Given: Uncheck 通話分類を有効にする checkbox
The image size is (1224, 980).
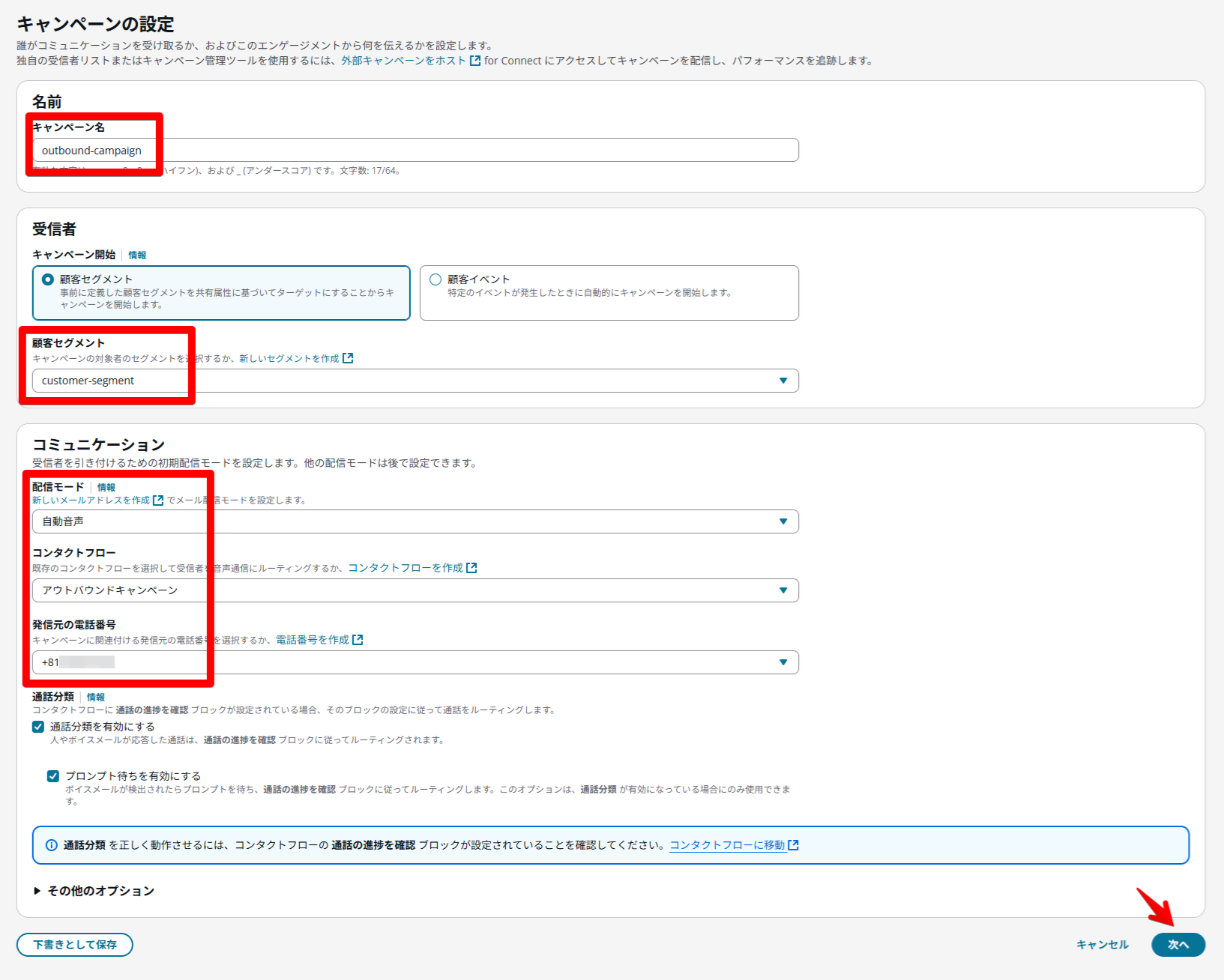Looking at the screenshot, I should pyautogui.click(x=38, y=727).
